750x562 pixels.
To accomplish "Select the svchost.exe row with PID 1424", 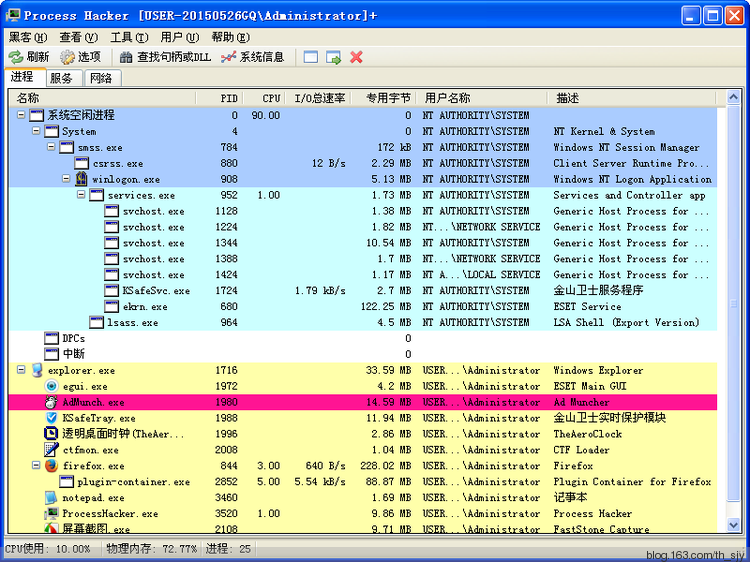I will point(363,275).
